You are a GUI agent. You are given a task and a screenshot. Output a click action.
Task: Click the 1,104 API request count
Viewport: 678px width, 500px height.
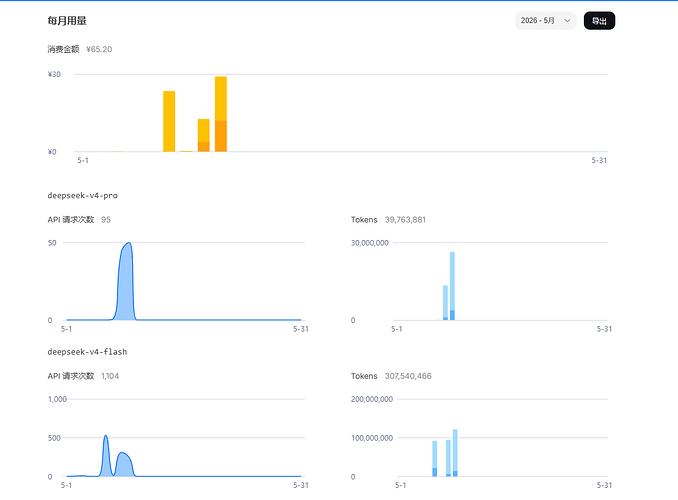110,376
